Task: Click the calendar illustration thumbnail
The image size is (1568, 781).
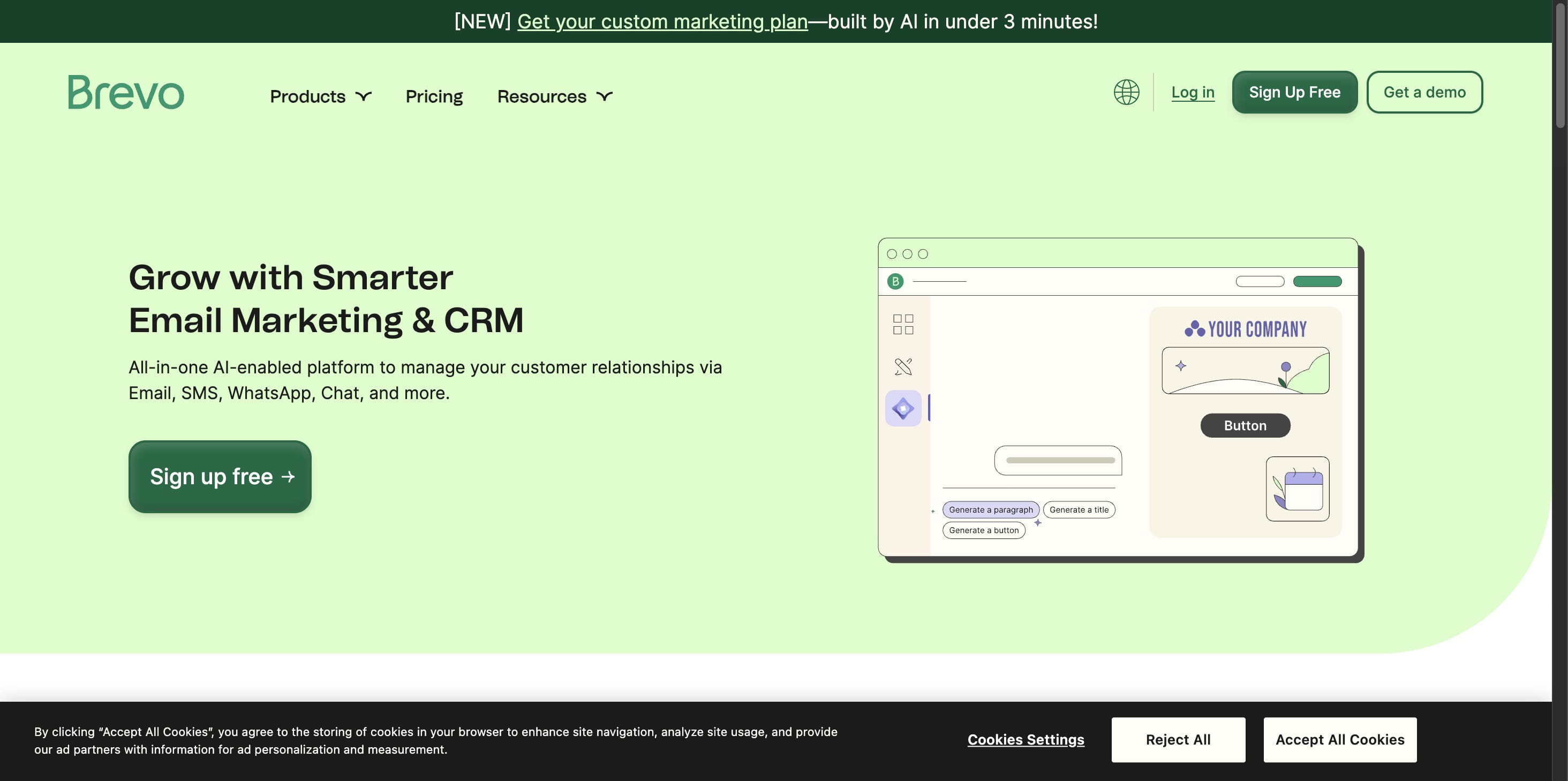Action: pos(1297,489)
